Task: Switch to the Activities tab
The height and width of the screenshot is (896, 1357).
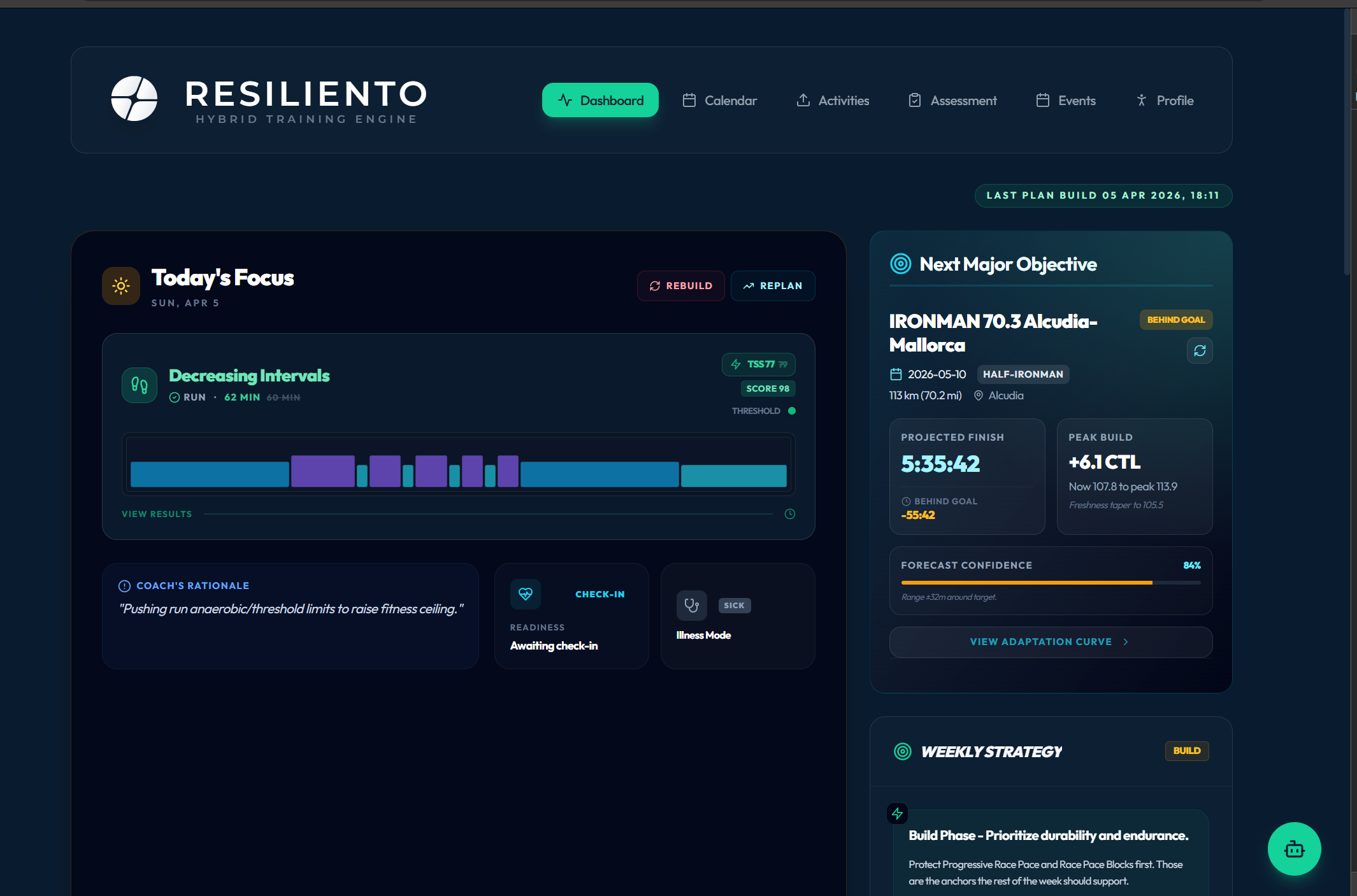Action: point(833,101)
